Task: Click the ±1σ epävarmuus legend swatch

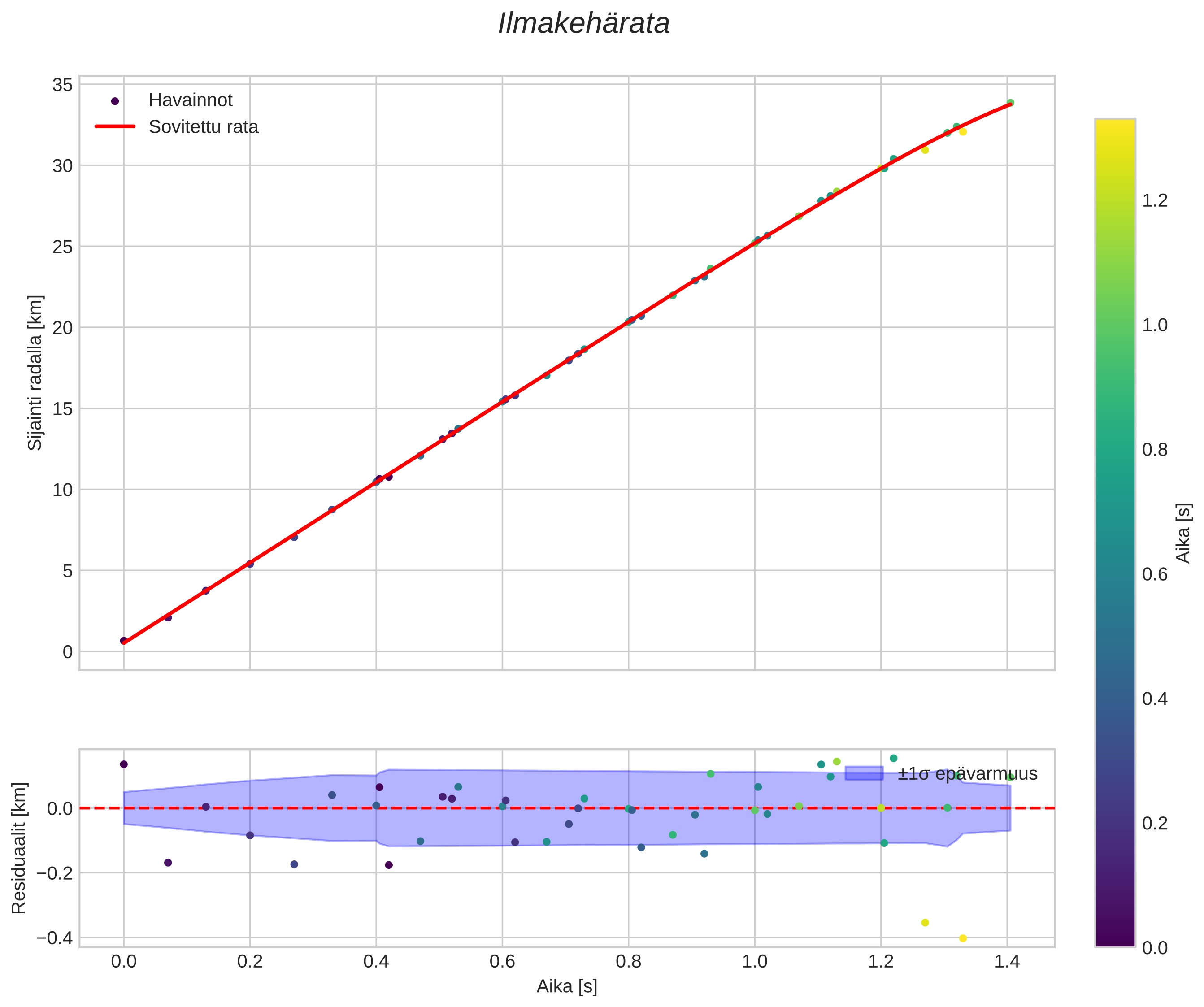Action: click(864, 773)
